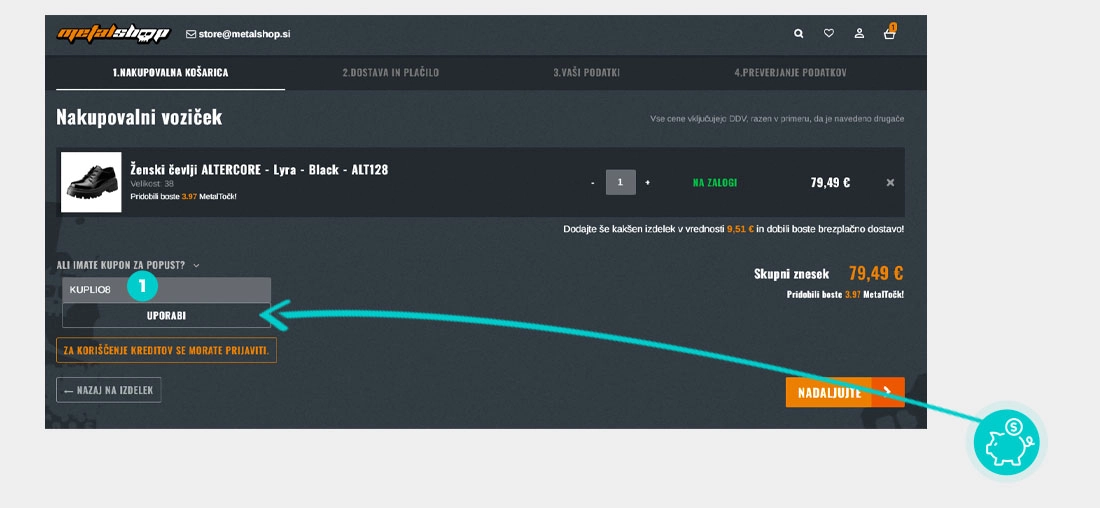Select the '4. Preverjanje podatkov' step
1100x508 pixels.
coord(791,73)
